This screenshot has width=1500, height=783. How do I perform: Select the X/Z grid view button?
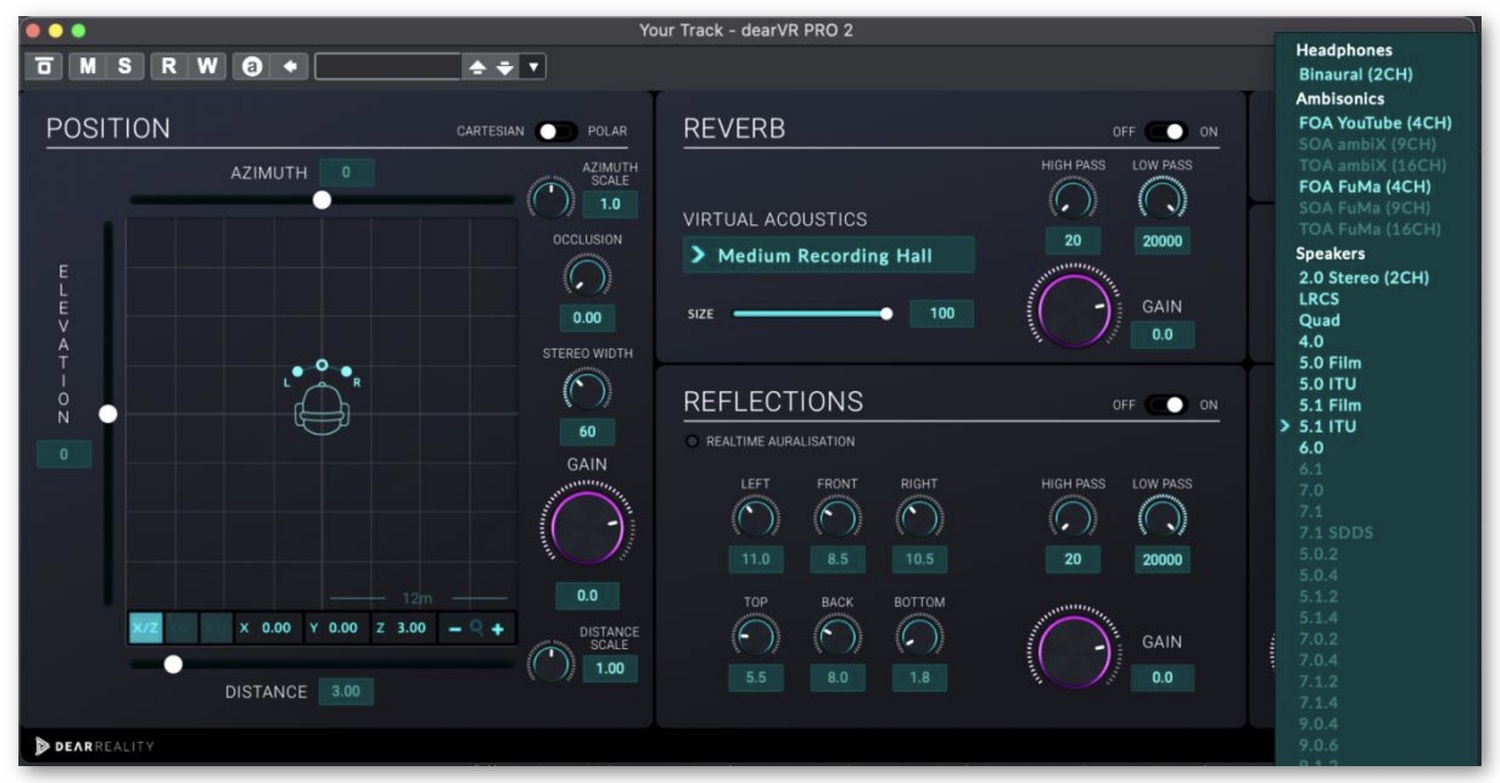point(146,628)
